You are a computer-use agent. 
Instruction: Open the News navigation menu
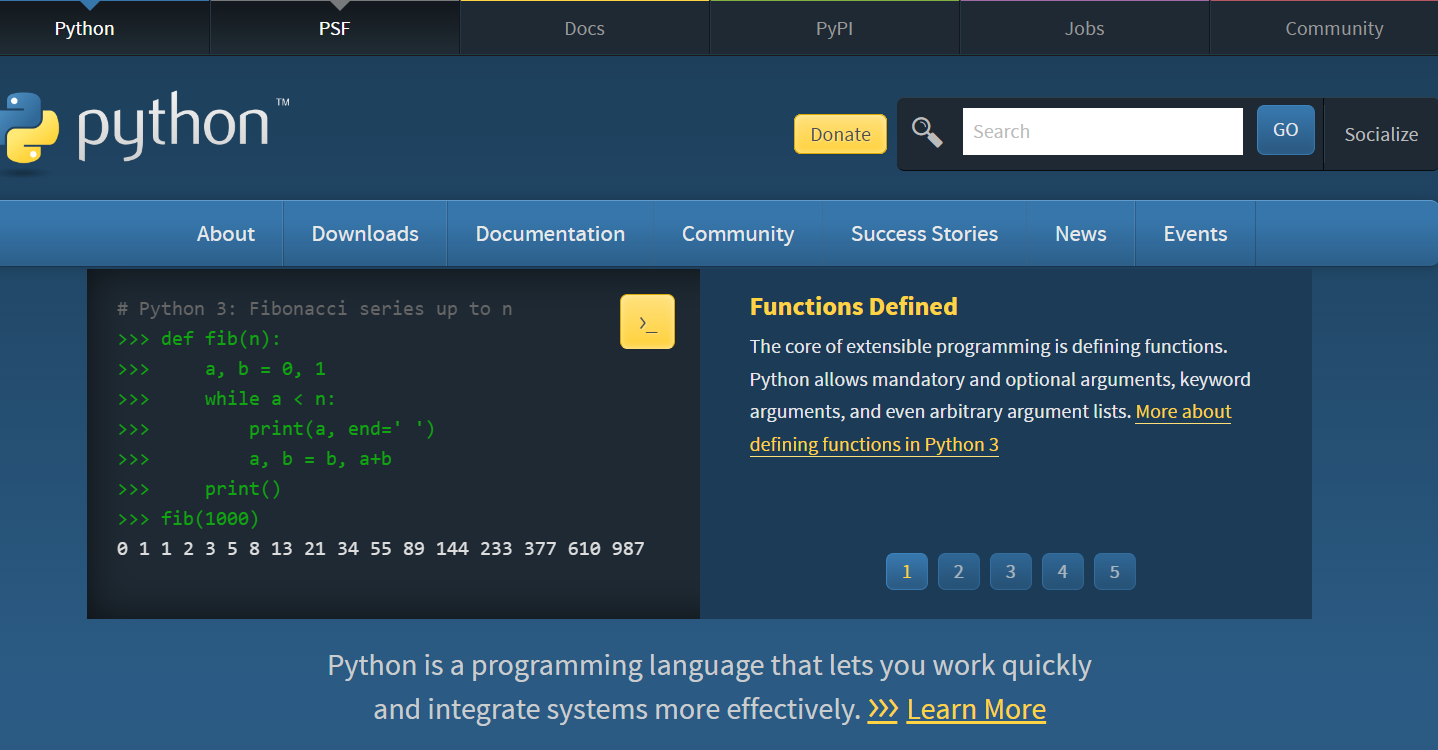(x=1081, y=233)
